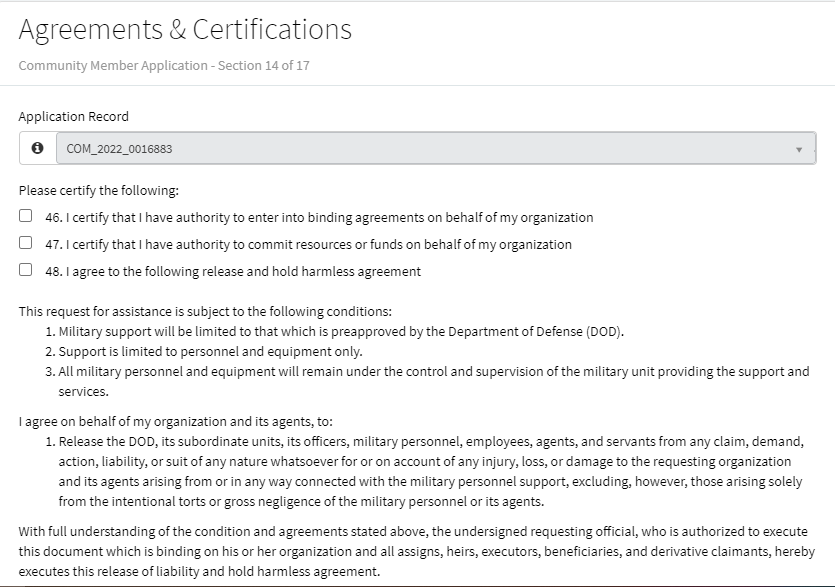
Task: Click the dropdown arrow on Application Record selector
Action: tap(799, 150)
